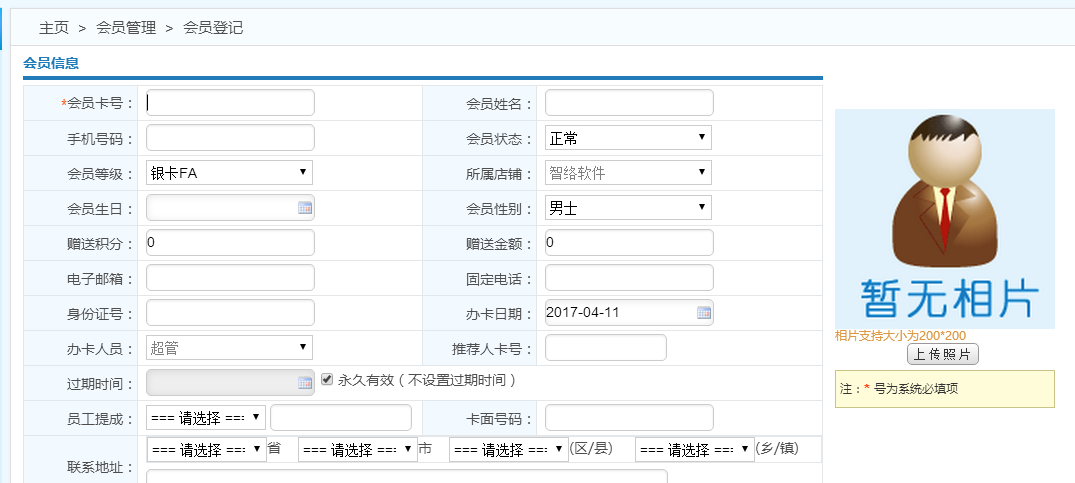Open 会员性别 dropdown showing 男士
The width and height of the screenshot is (1075, 483).
628,208
